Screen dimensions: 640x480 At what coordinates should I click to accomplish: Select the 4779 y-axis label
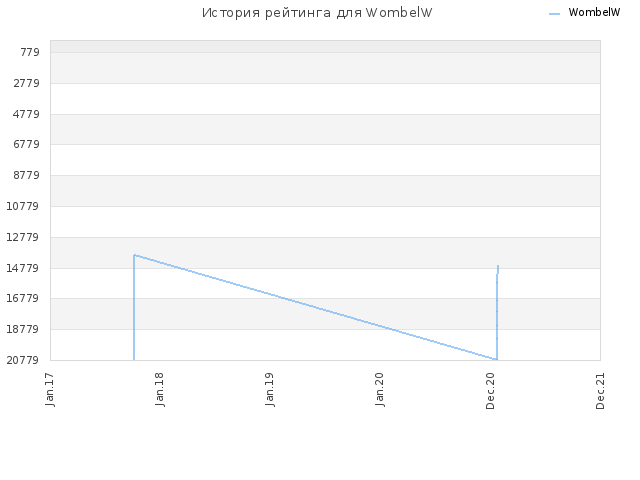point(27,114)
